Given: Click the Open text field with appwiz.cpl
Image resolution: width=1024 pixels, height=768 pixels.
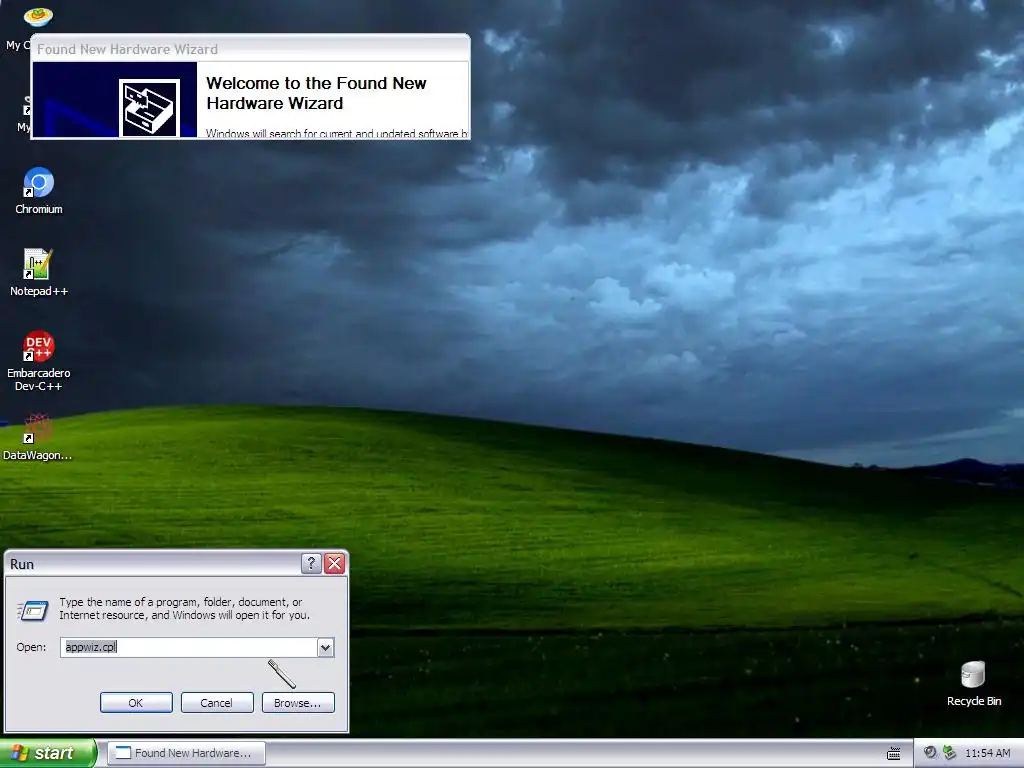Looking at the screenshot, I should (x=189, y=647).
